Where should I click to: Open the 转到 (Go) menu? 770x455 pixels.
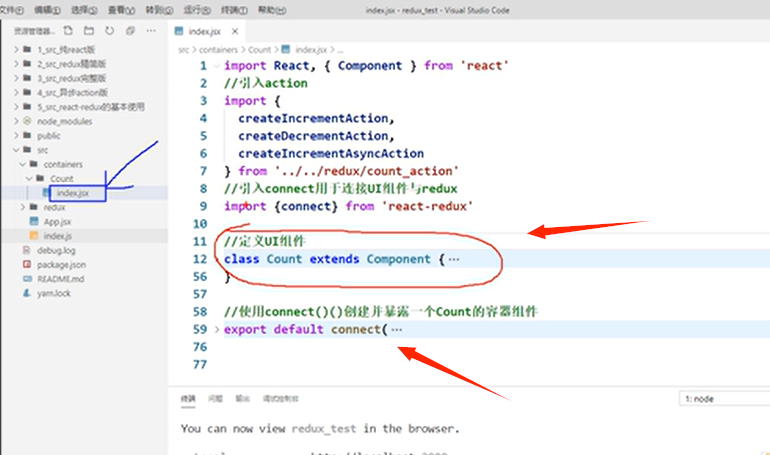(x=159, y=10)
